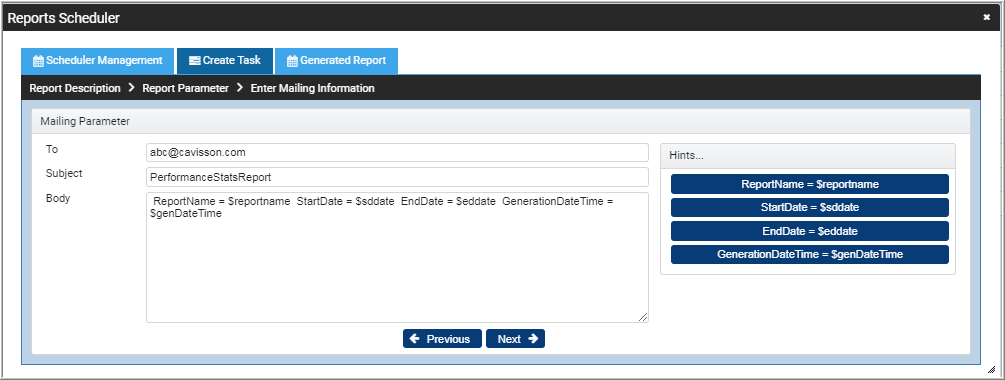Select the Create Task tab
The image size is (1005, 380).
pos(225,61)
